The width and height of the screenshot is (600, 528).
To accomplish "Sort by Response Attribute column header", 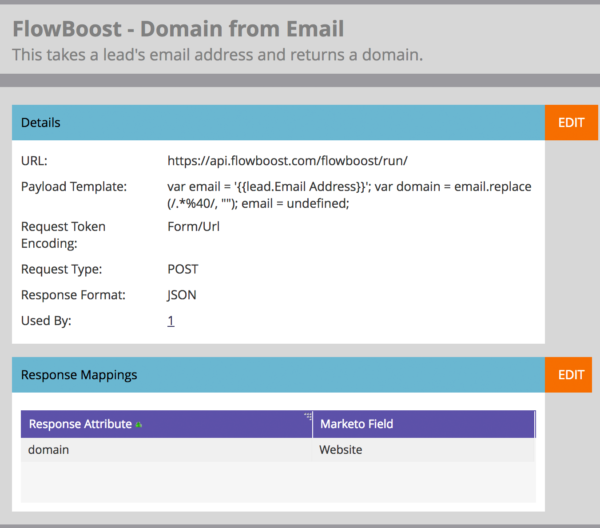I will tap(167, 424).
